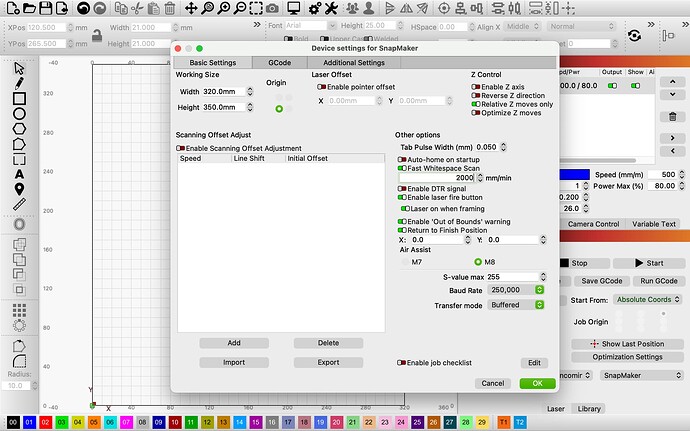Click OK to confirm device settings
This screenshot has width=690, height=431.
point(537,383)
